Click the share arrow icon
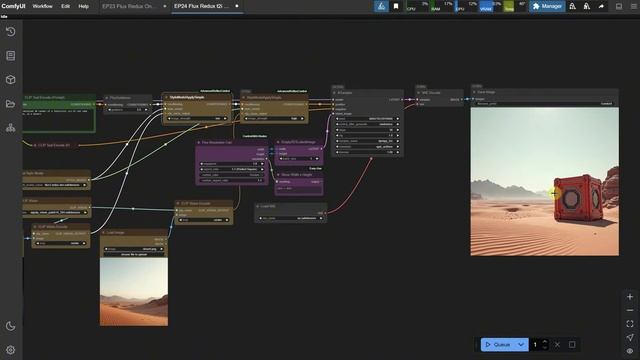 coord(601,6)
